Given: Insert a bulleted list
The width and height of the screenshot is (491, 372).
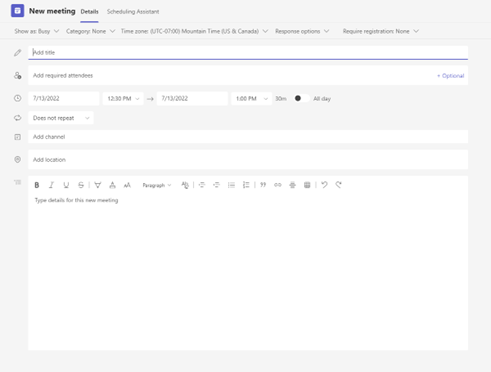Looking at the screenshot, I should [231, 185].
